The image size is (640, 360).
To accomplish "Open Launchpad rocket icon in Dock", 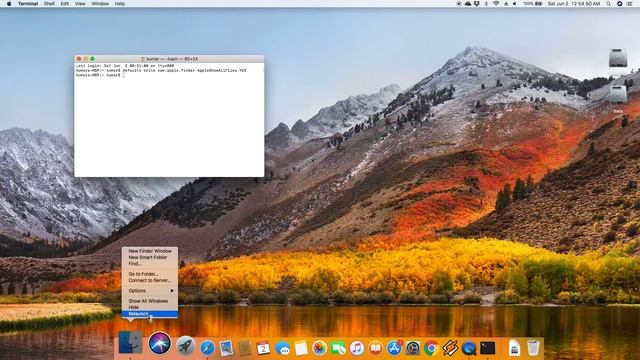I will click(185, 347).
